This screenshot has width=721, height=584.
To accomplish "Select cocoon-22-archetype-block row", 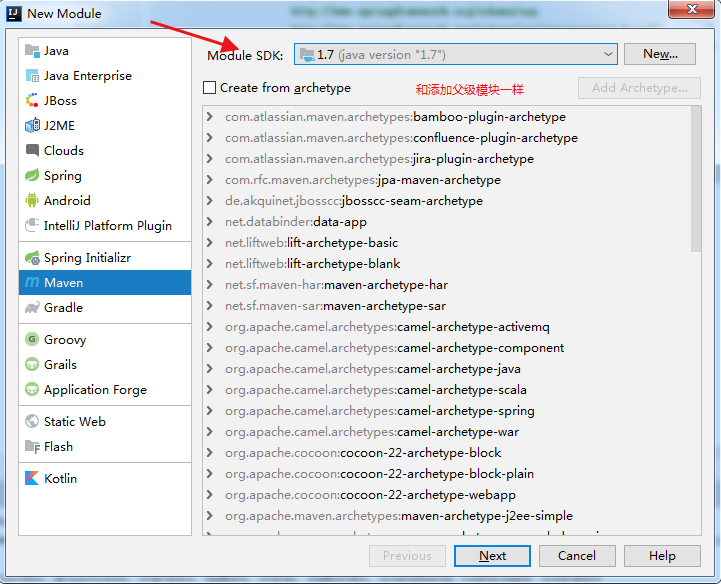I will 447,452.
